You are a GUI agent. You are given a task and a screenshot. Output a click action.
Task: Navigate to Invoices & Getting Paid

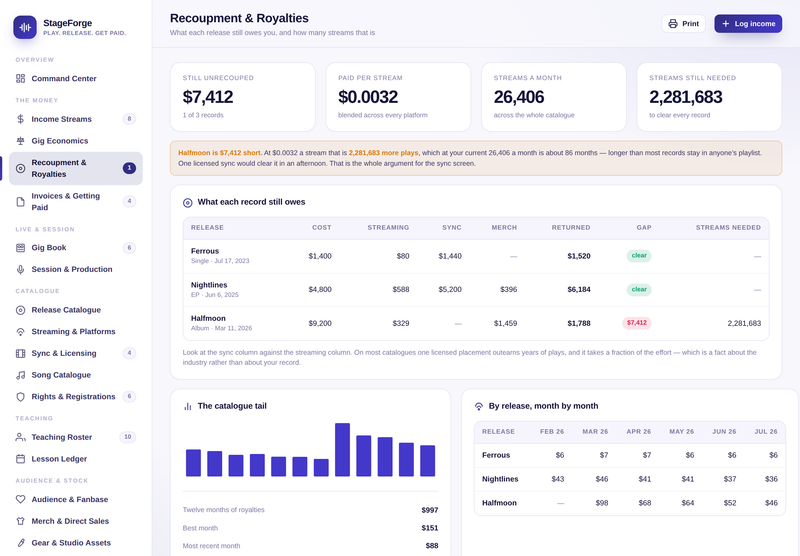[76, 201]
